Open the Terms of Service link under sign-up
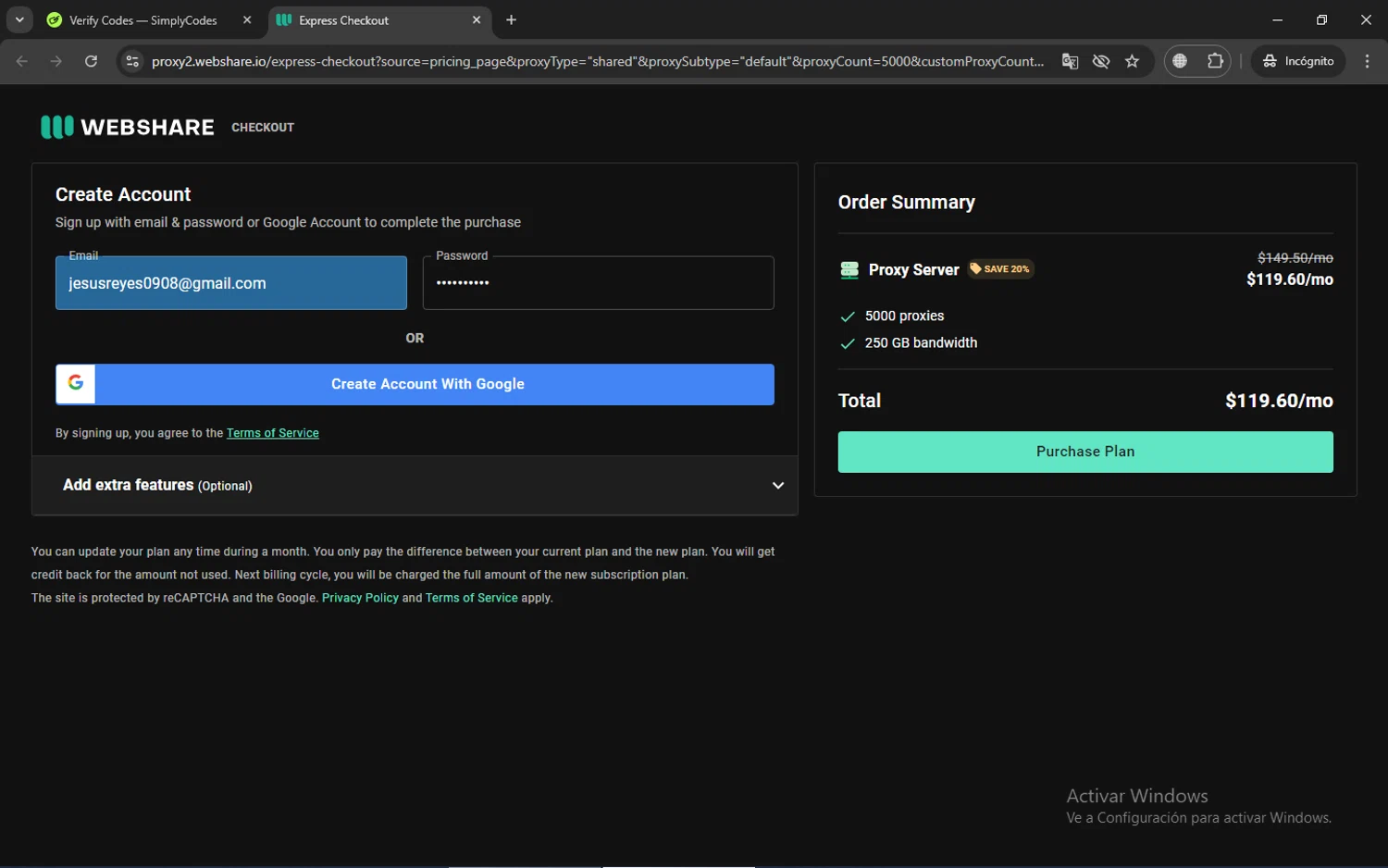Viewport: 1388px width, 868px height. click(273, 433)
